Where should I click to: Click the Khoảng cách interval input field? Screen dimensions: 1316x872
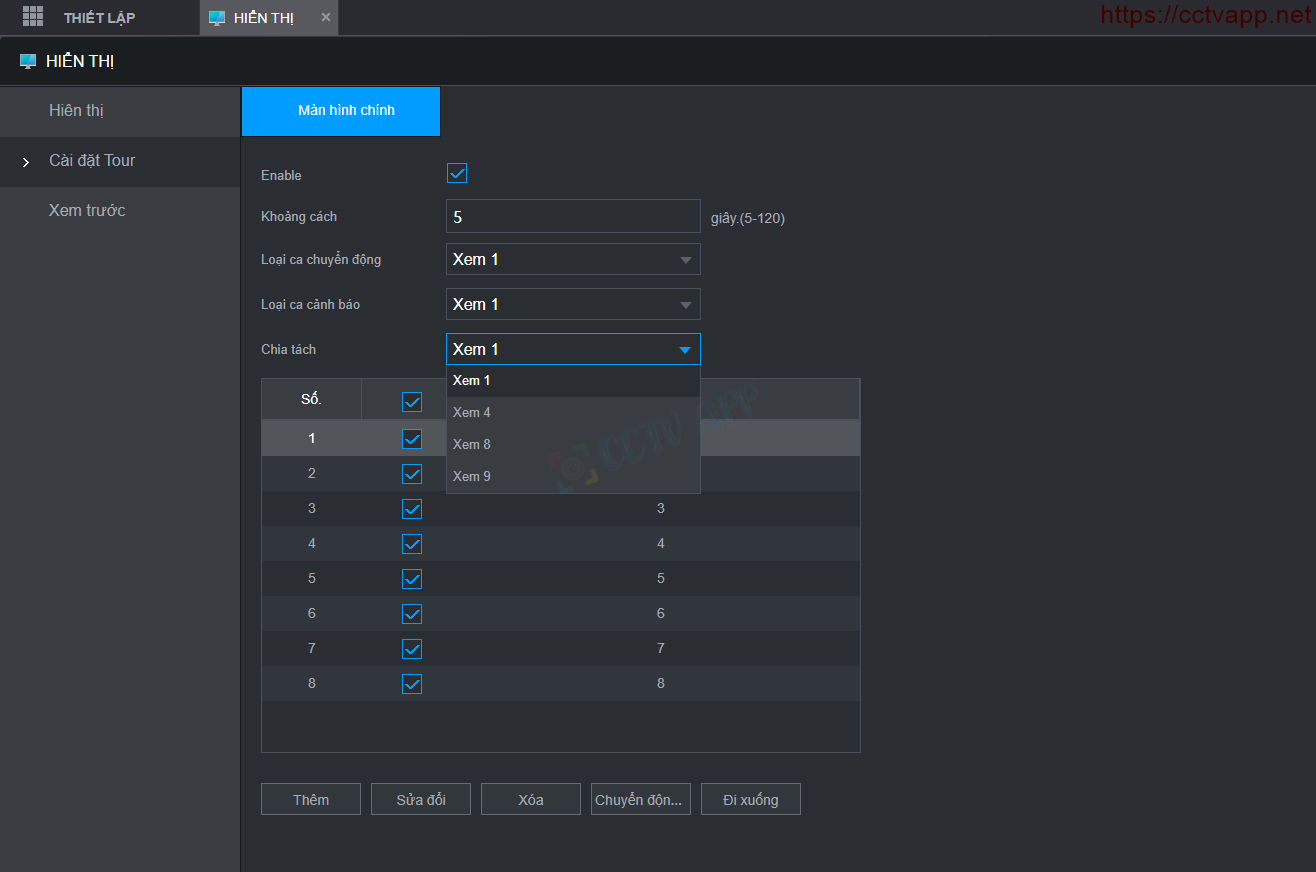click(x=572, y=216)
